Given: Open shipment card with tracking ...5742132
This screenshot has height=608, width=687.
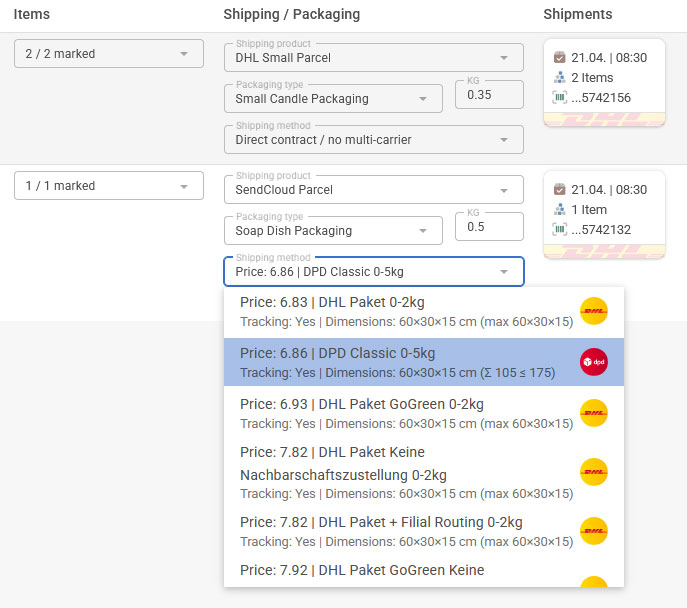Looking at the screenshot, I should [x=604, y=215].
